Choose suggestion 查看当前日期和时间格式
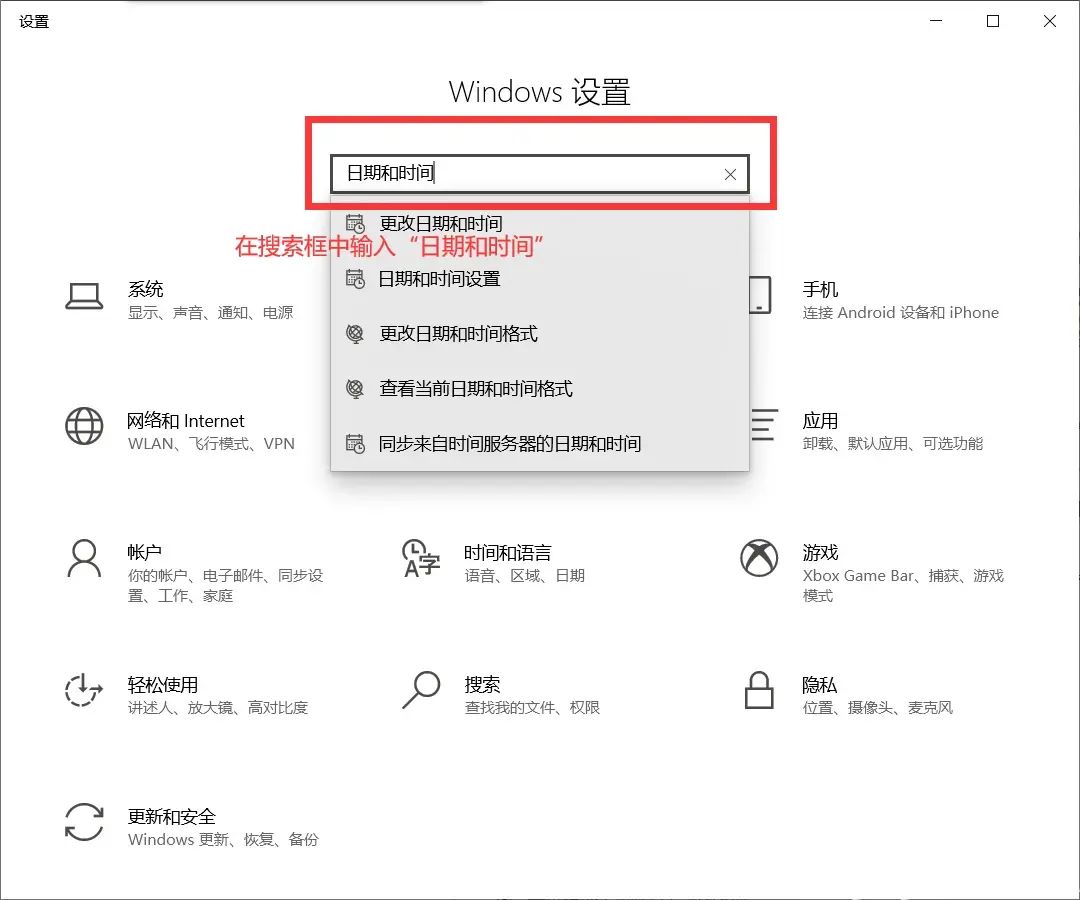 (x=539, y=389)
